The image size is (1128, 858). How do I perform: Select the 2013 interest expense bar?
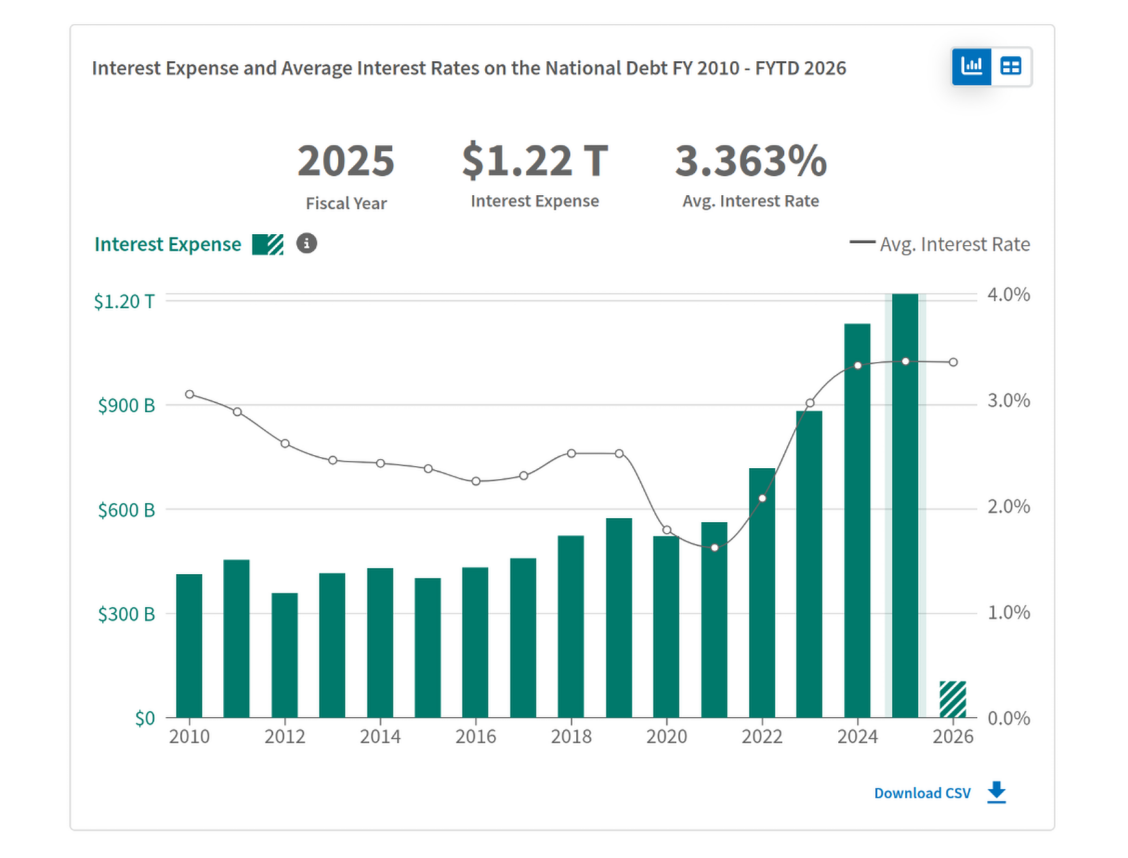[332, 645]
